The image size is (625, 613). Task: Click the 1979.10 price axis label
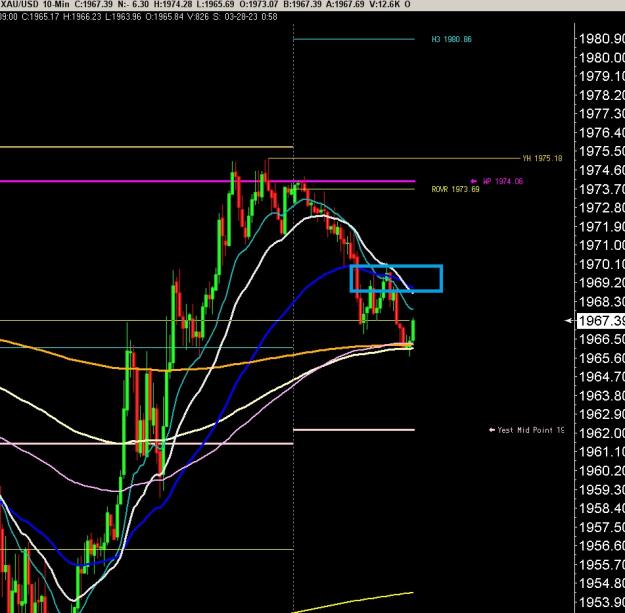pos(601,76)
